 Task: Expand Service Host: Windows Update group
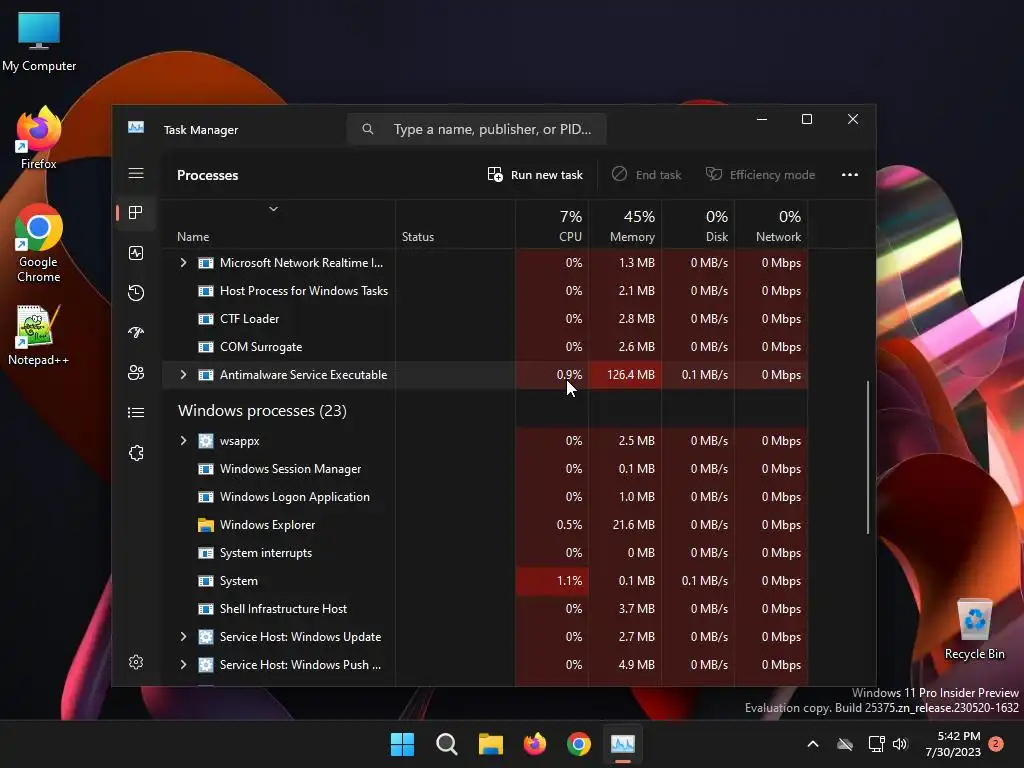click(x=184, y=637)
